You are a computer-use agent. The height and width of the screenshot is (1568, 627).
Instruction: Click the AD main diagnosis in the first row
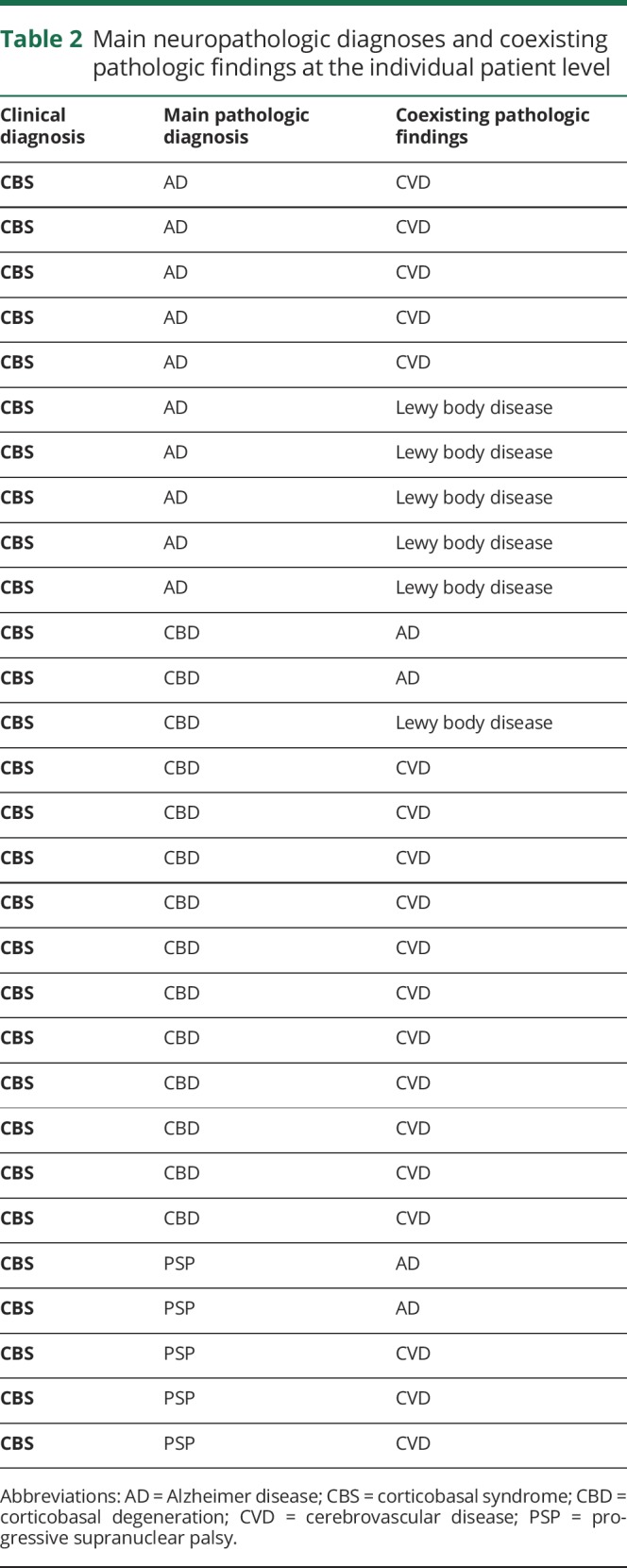point(176,182)
